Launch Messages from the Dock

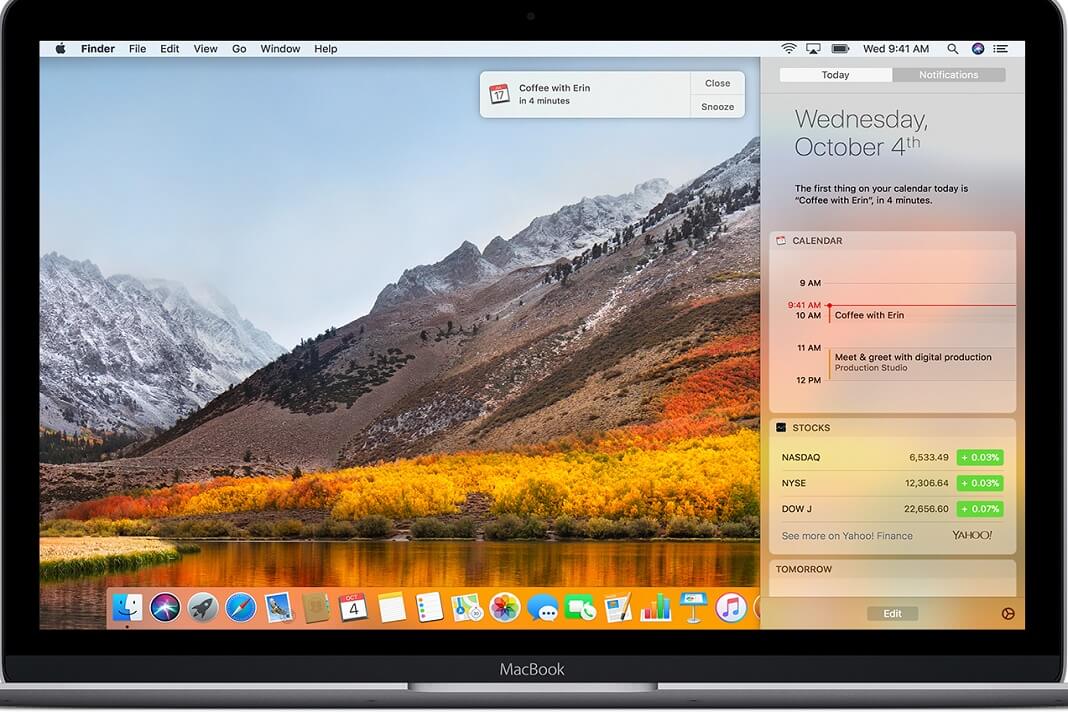point(542,607)
